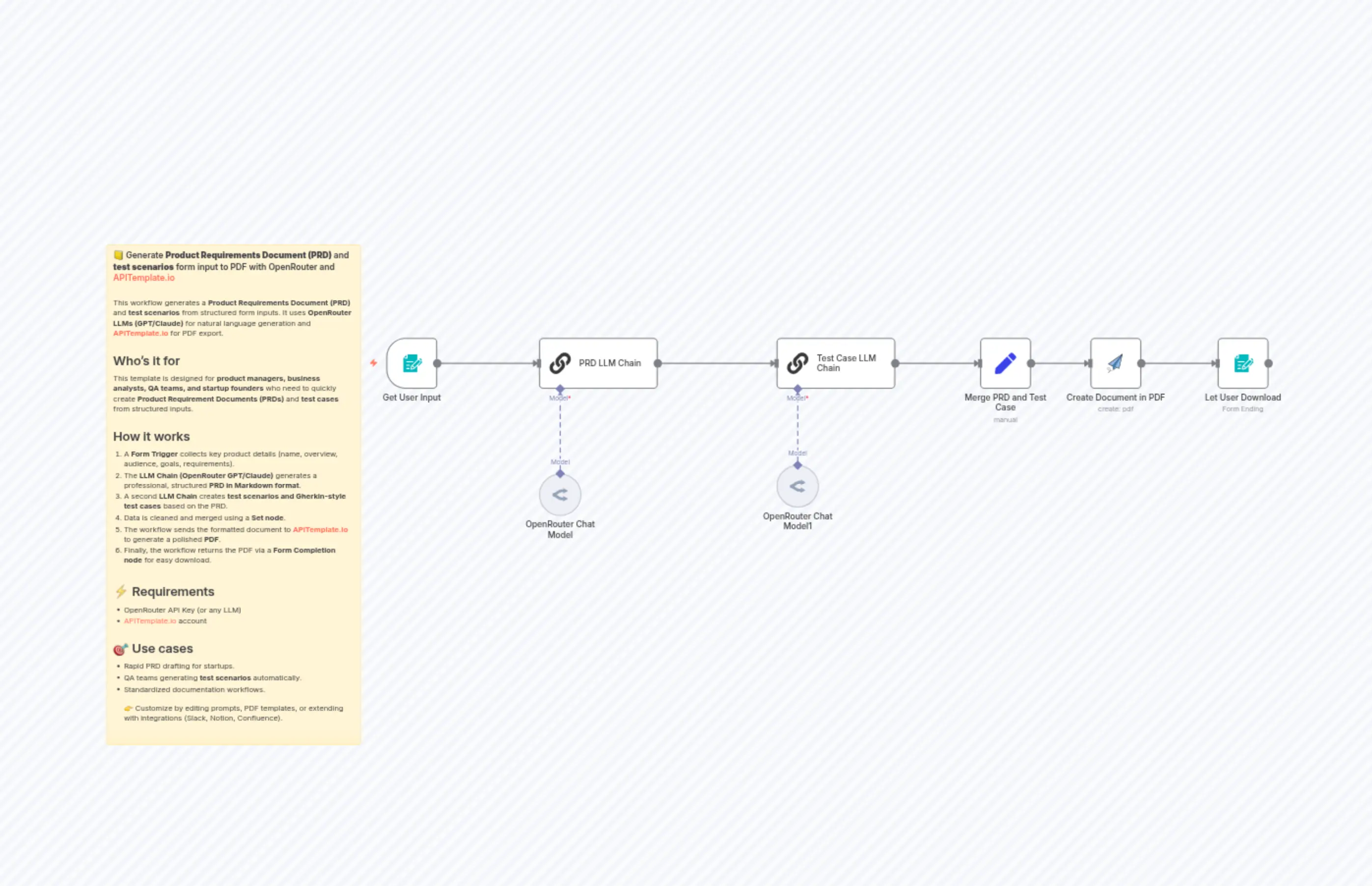This screenshot has width=1372, height=886.
Task: Open the OpenRouter Chat Model1 node icon
Action: [x=797, y=486]
